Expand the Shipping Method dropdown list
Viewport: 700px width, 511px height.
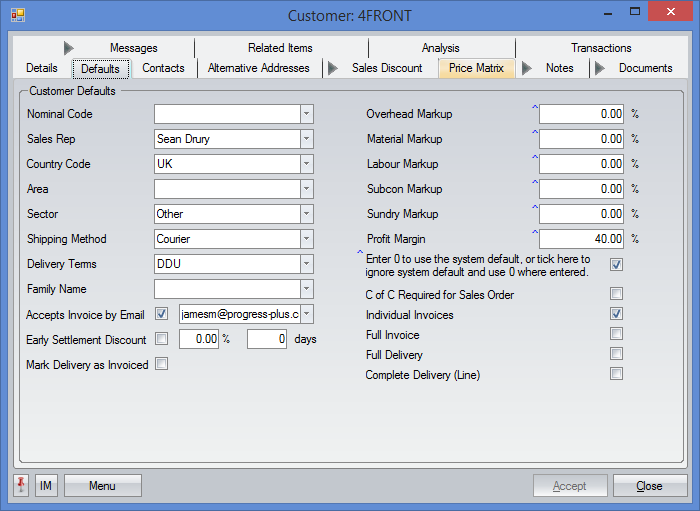(307, 239)
